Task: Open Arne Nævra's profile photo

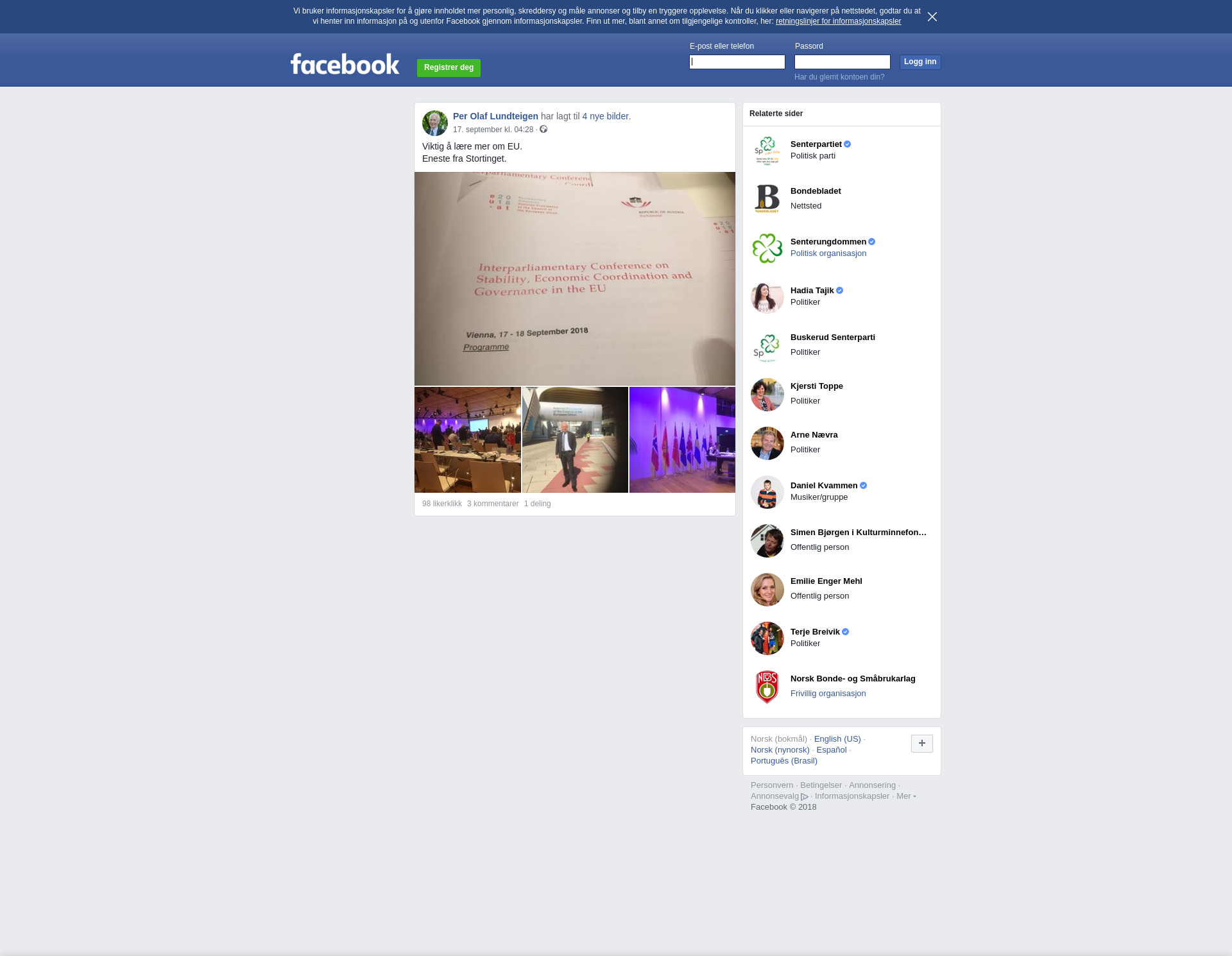Action: [767, 443]
